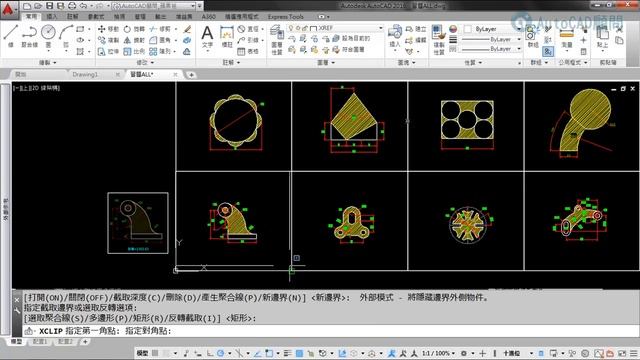Choose the Copy (複製) command
This screenshot has width=640, height=360.
pyautogui.click(x=108, y=40)
